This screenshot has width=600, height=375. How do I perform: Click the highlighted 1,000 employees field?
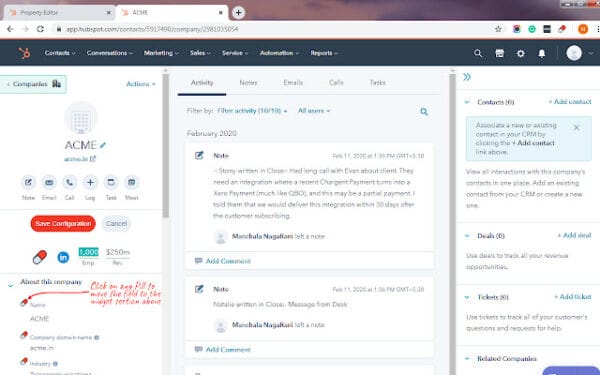click(88, 252)
